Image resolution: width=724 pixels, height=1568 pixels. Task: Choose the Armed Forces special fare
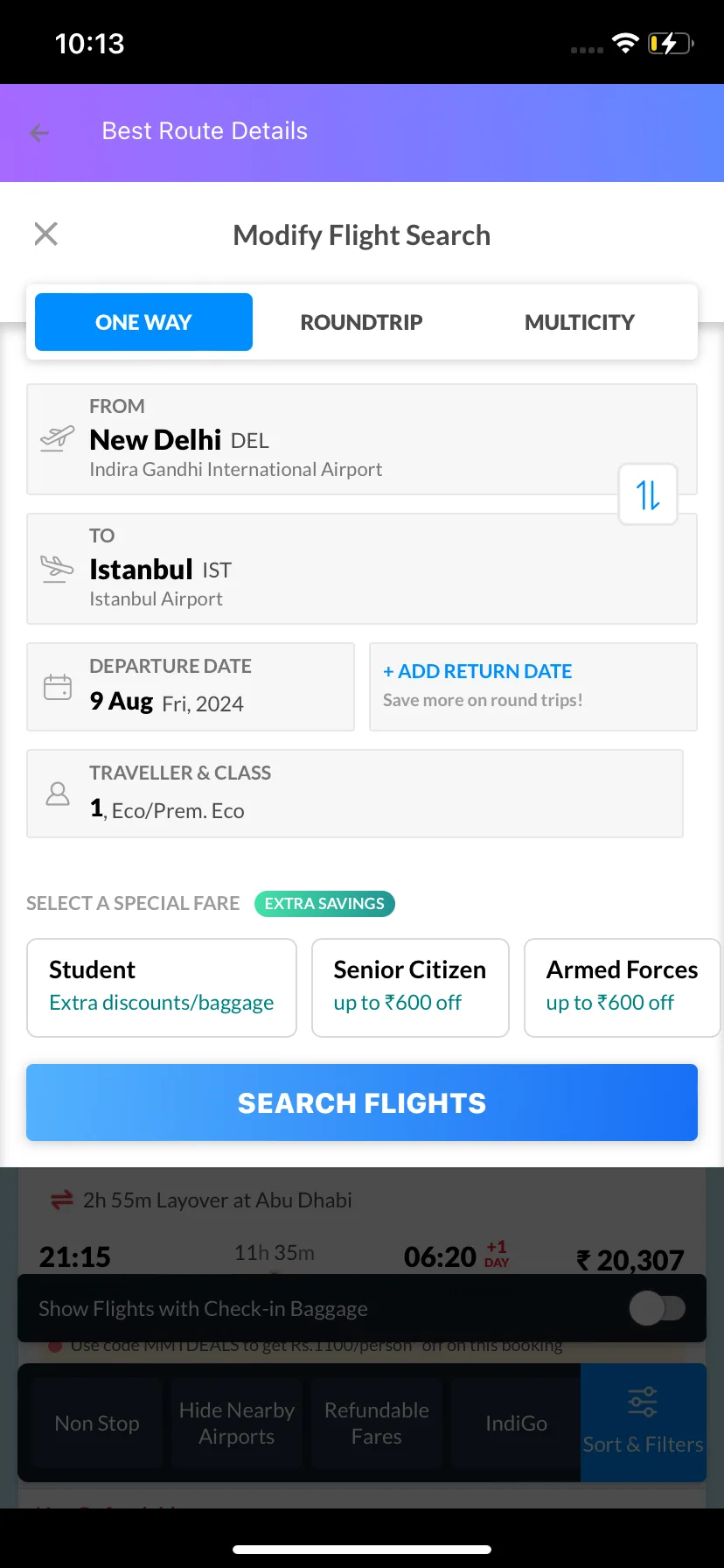coord(623,988)
